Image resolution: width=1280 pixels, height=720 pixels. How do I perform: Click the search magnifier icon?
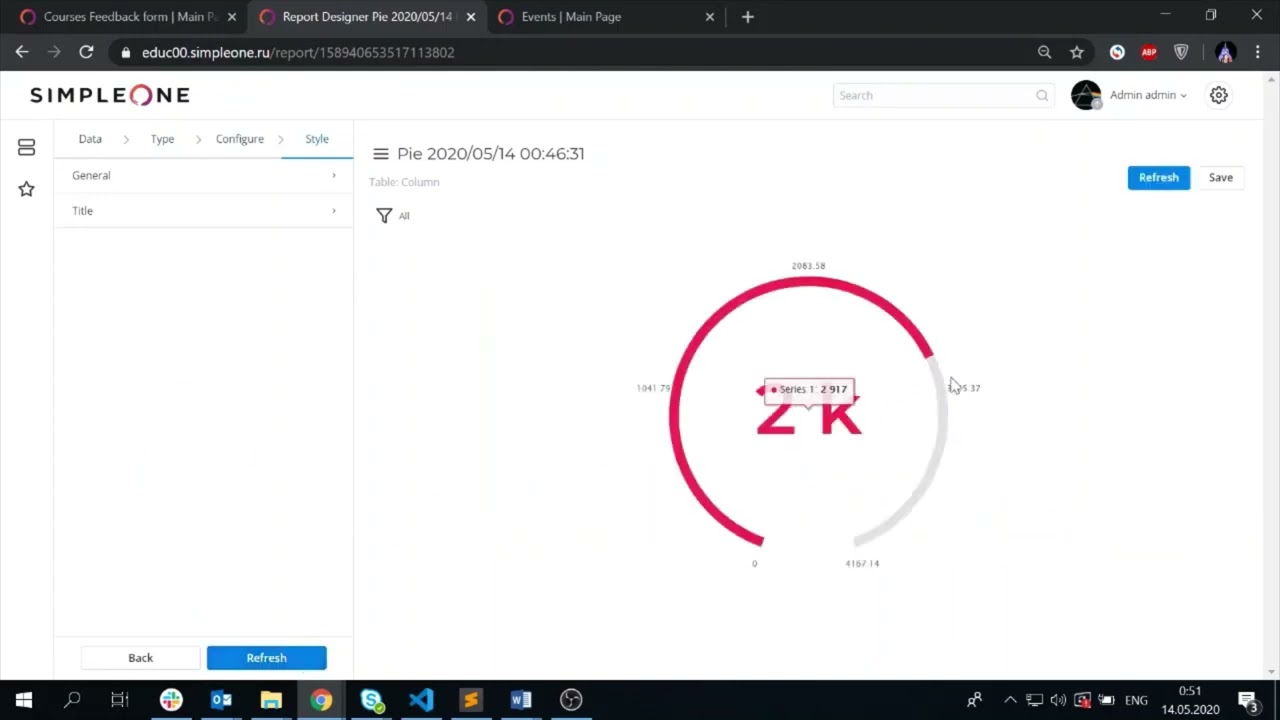(1042, 95)
